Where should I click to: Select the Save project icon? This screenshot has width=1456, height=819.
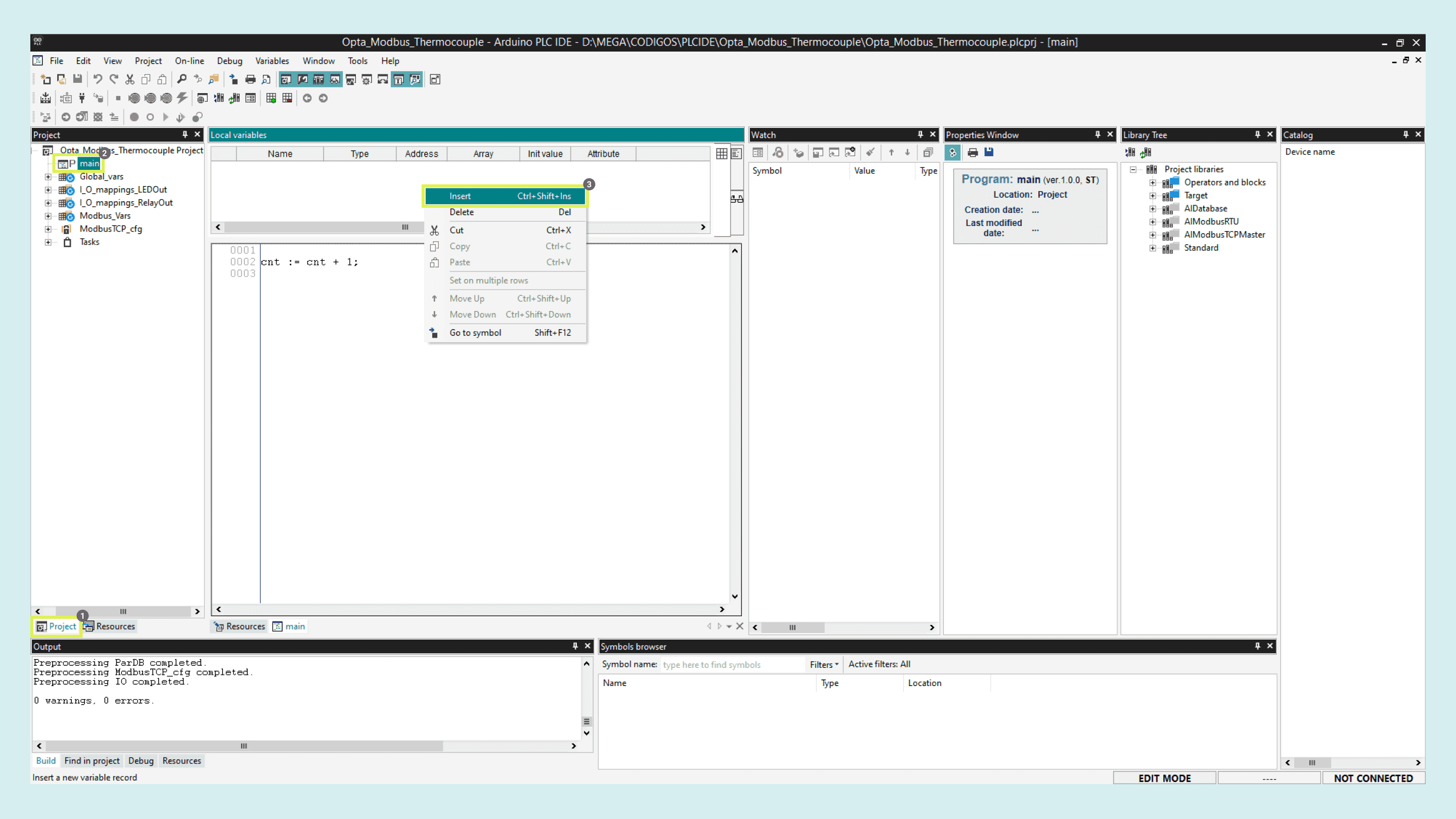(x=77, y=79)
